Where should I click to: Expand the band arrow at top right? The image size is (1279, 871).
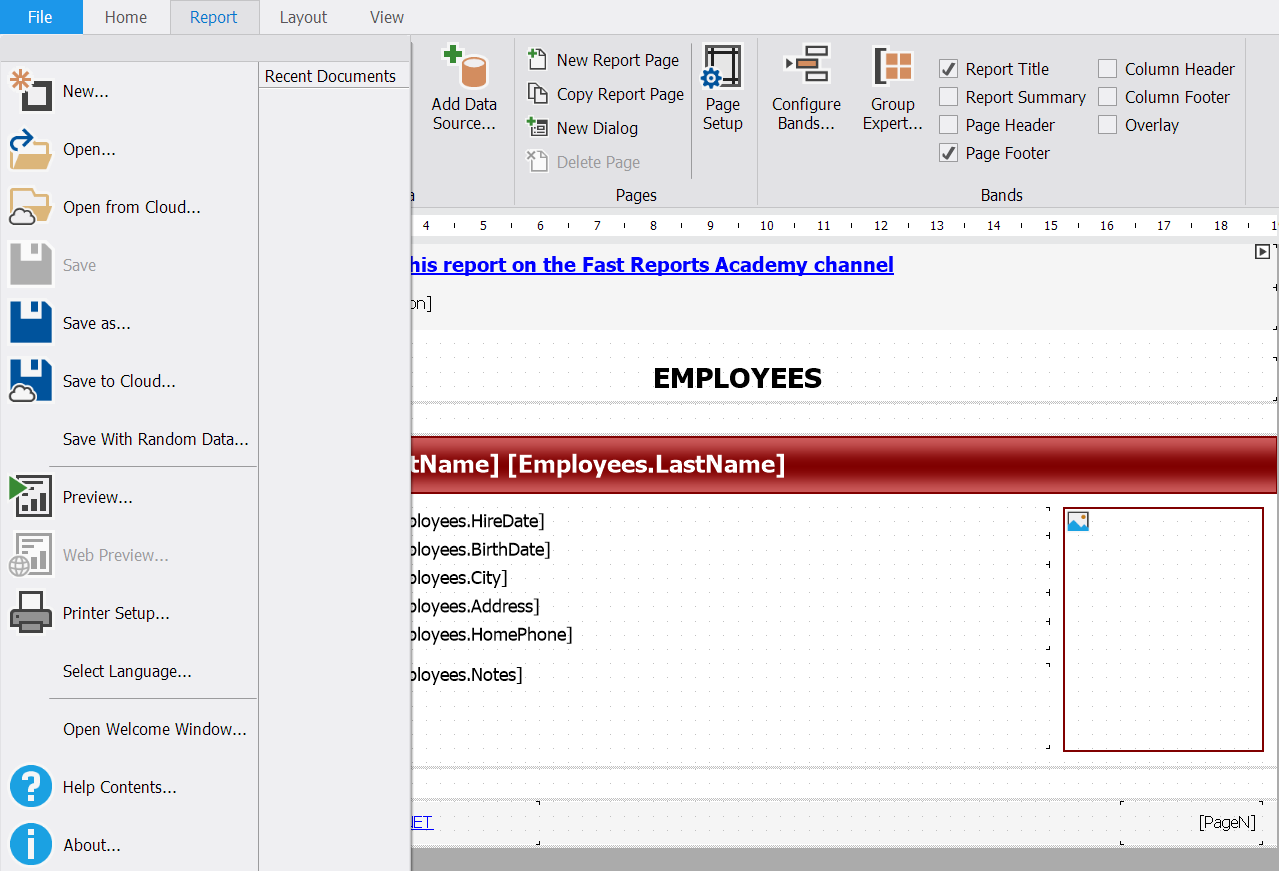click(x=1263, y=252)
